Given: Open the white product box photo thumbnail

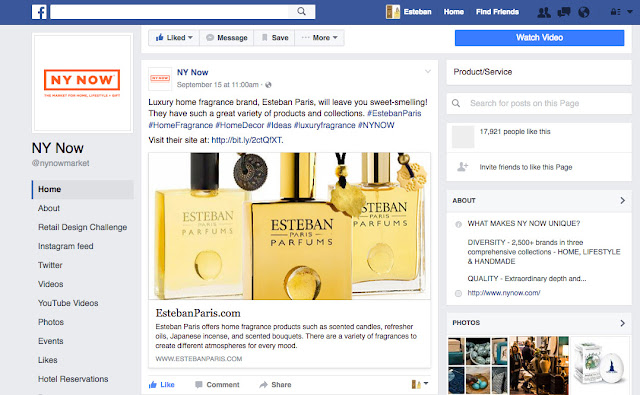Looking at the screenshot, I should (x=600, y=365).
